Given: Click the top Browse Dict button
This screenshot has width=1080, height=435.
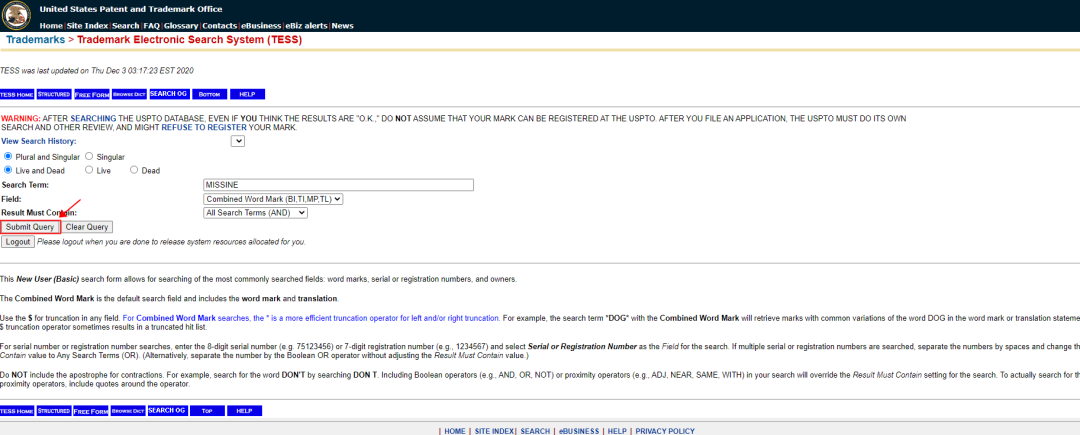Looking at the screenshot, I should [128, 94].
